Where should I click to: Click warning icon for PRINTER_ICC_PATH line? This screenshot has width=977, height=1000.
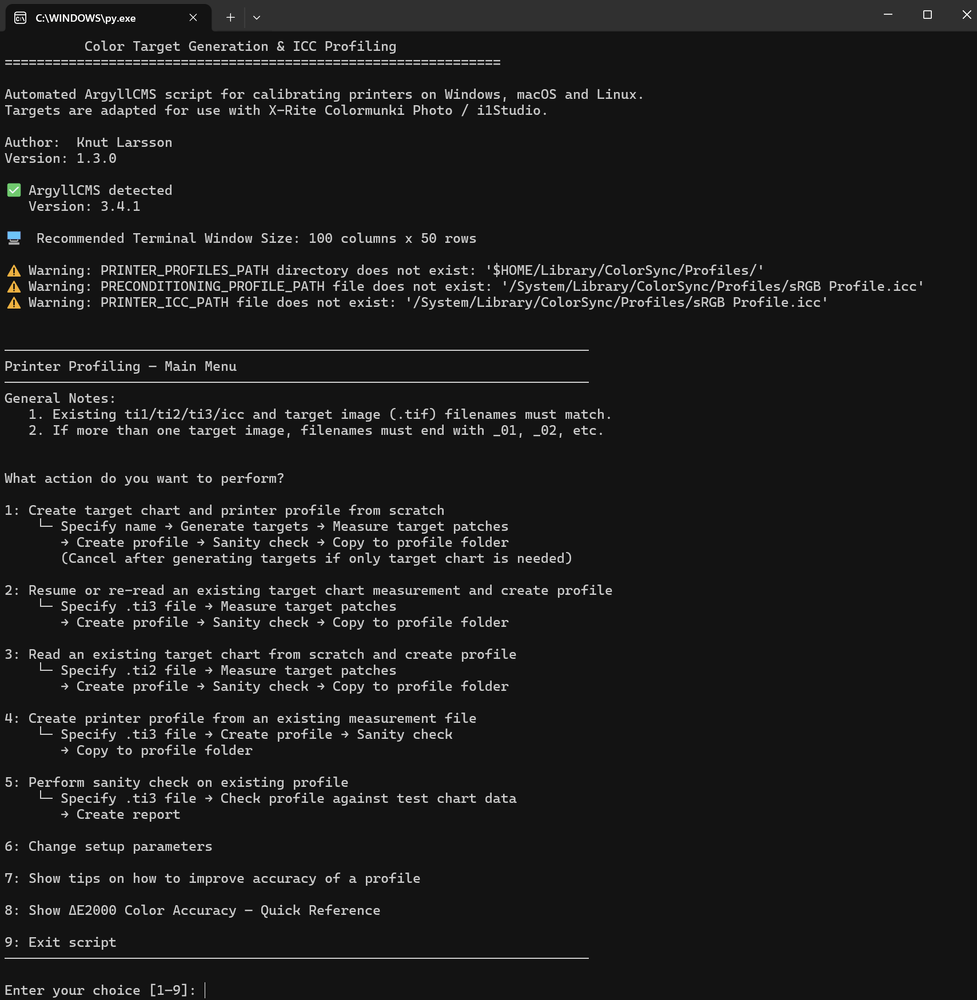[x=14, y=302]
